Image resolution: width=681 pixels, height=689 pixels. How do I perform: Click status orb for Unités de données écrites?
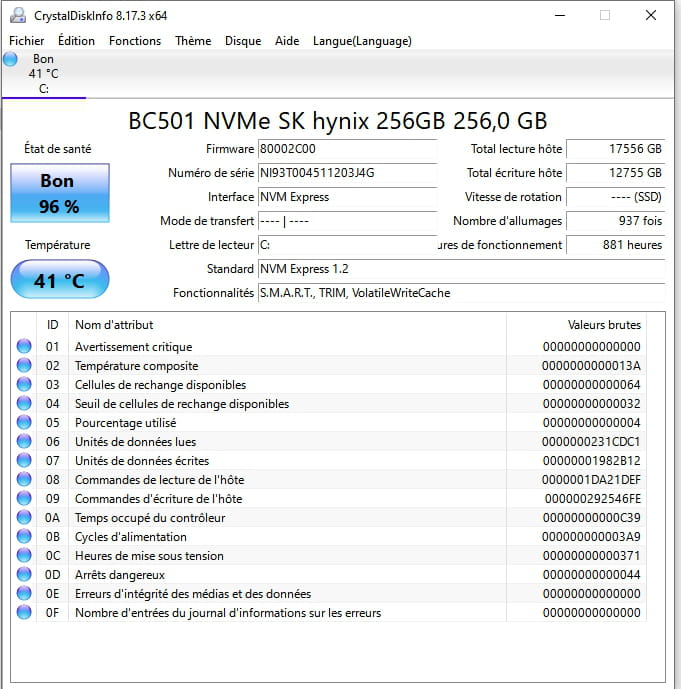coord(24,460)
